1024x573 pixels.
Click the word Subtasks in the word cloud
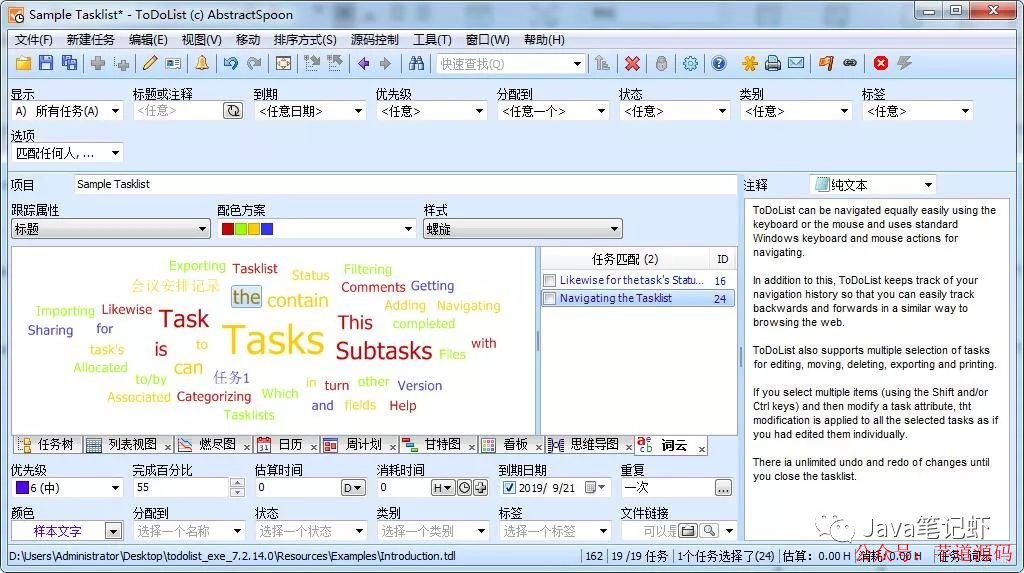(x=383, y=351)
